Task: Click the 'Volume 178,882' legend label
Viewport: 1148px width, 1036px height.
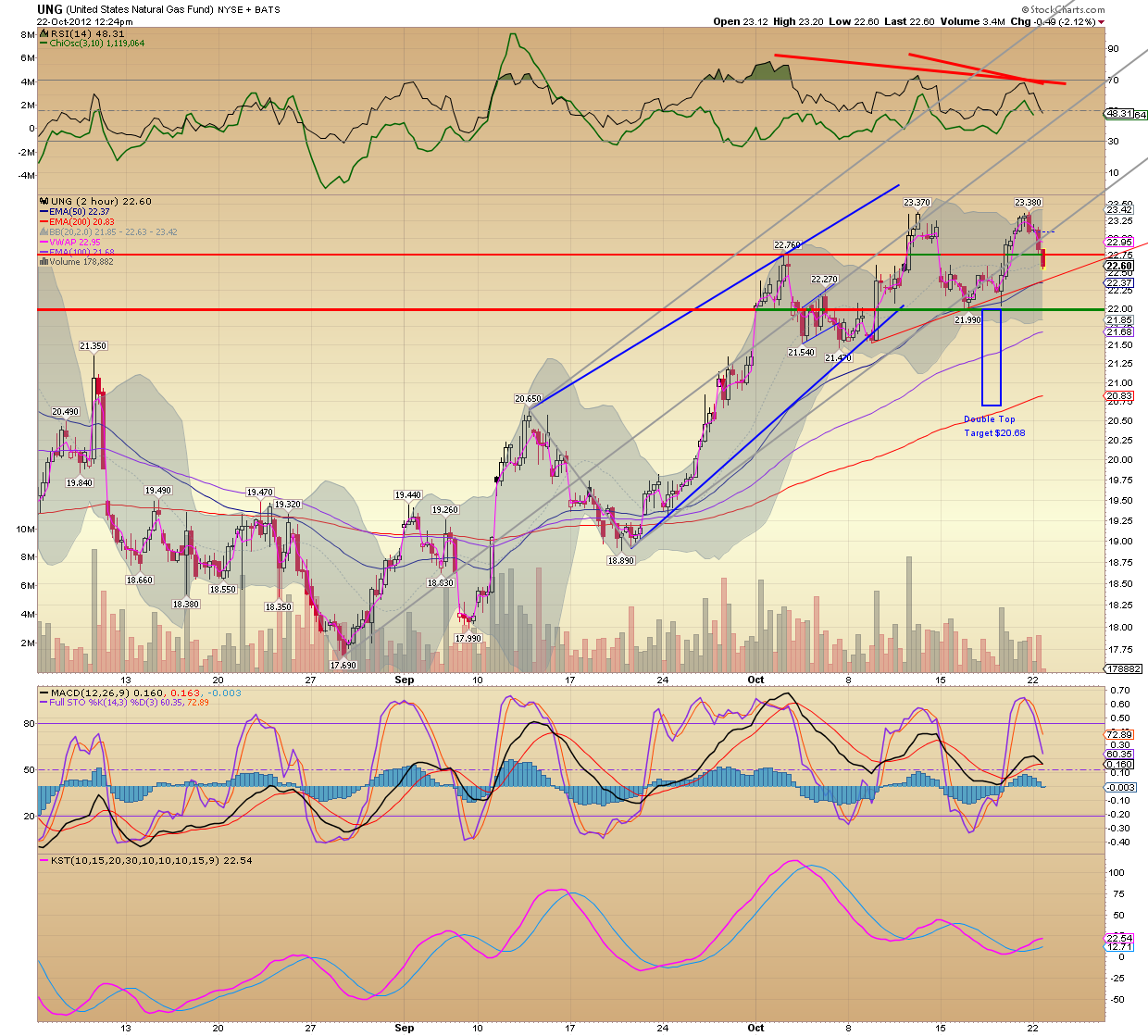Action: pos(81,262)
